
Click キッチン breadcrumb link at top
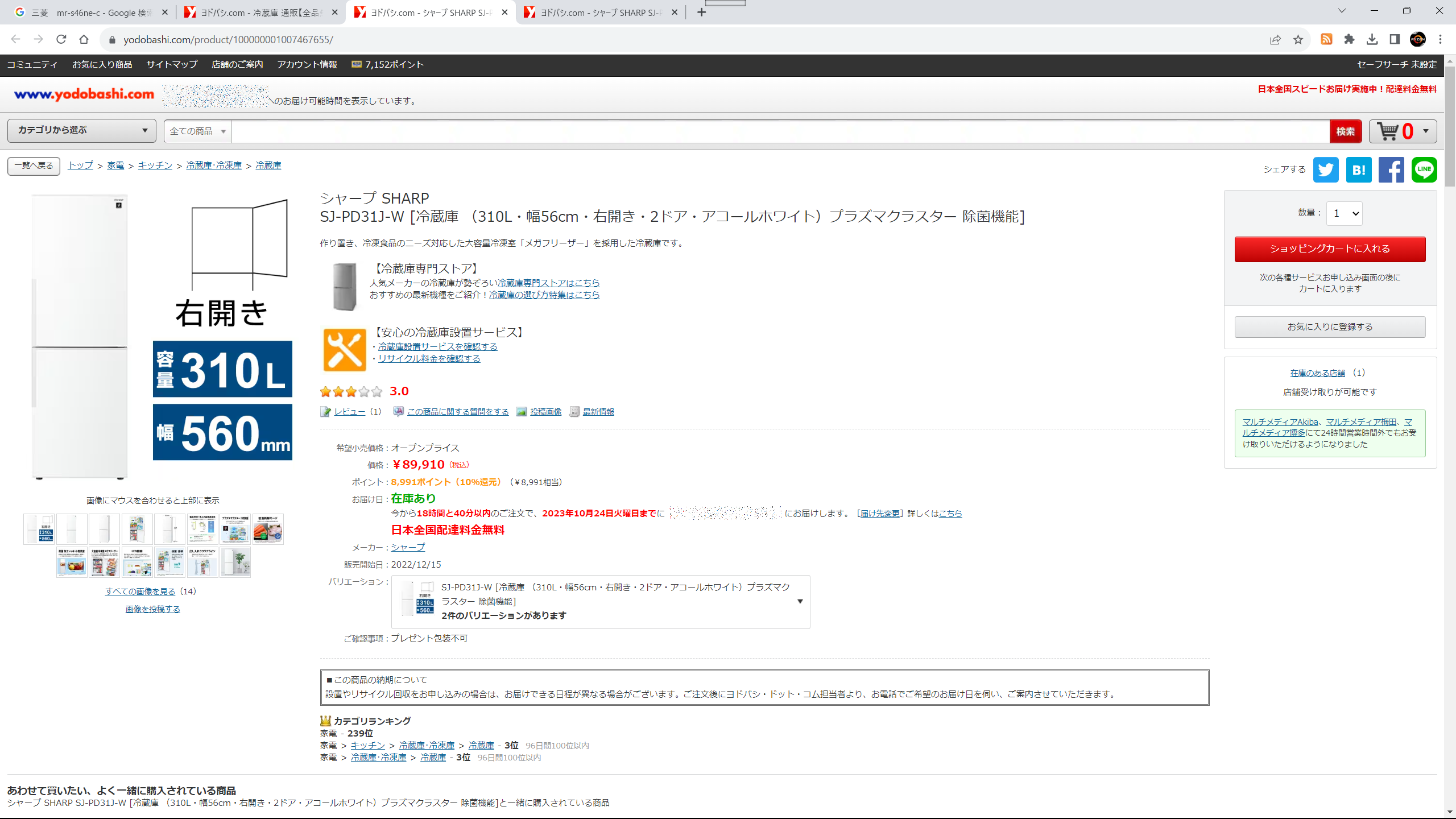tap(155, 166)
